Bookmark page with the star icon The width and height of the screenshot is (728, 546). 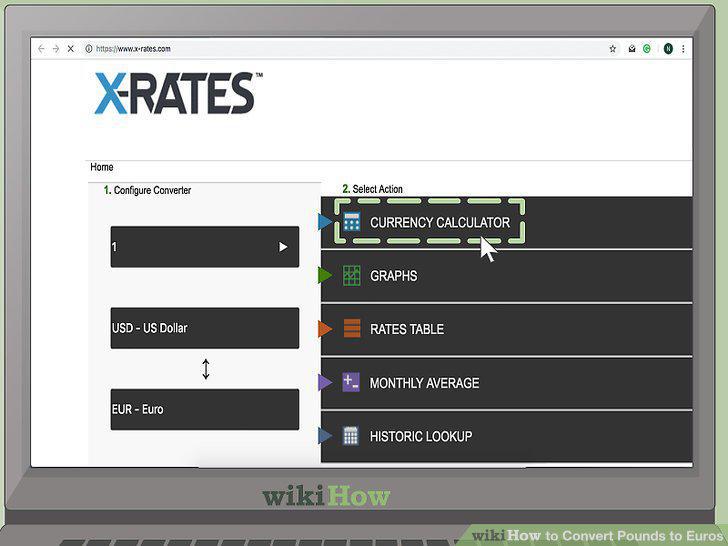click(x=613, y=49)
